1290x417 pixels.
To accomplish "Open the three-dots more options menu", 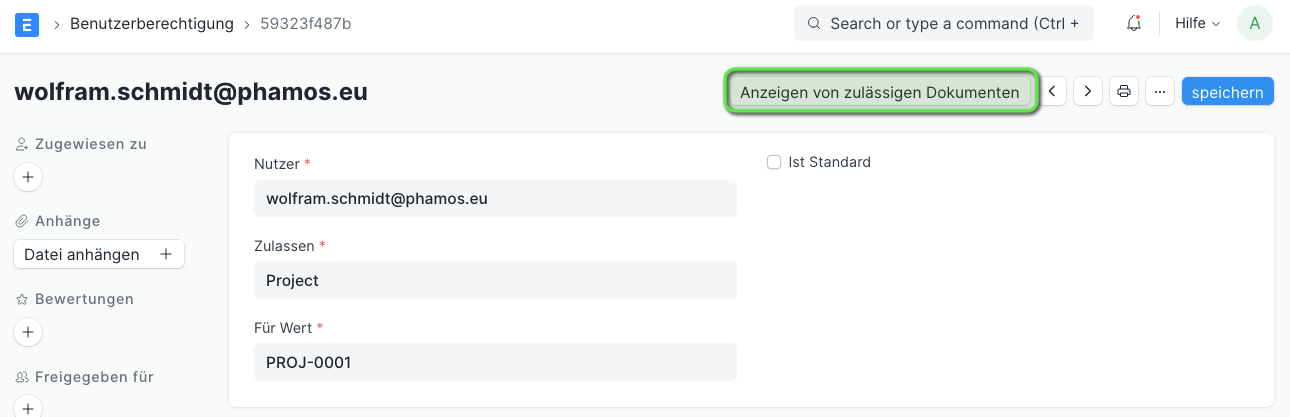I will pos(1160,91).
